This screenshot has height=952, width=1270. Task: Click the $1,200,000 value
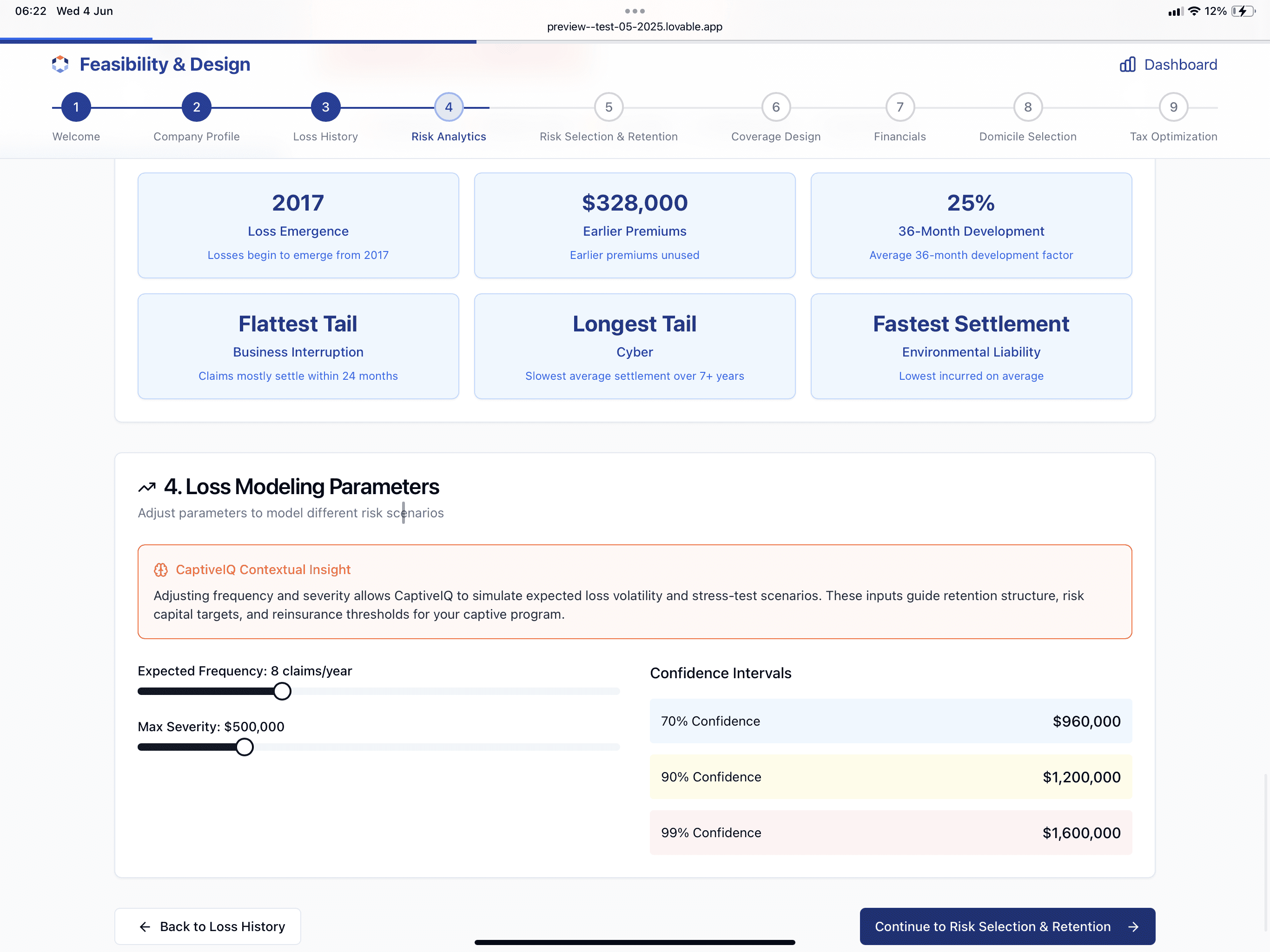tap(1082, 777)
